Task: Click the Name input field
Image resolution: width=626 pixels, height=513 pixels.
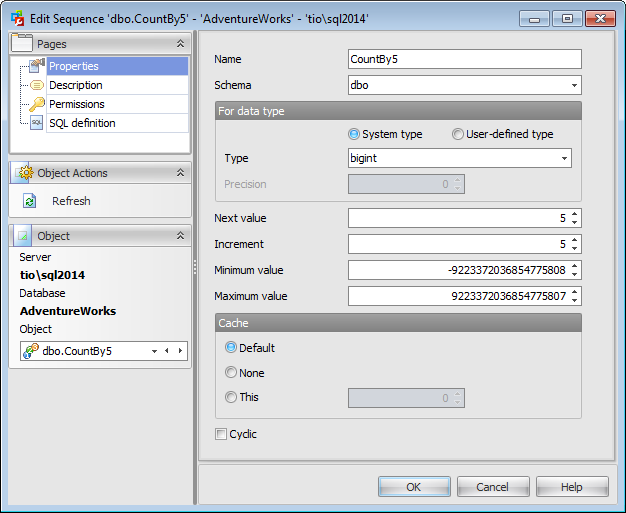Action: 465,59
